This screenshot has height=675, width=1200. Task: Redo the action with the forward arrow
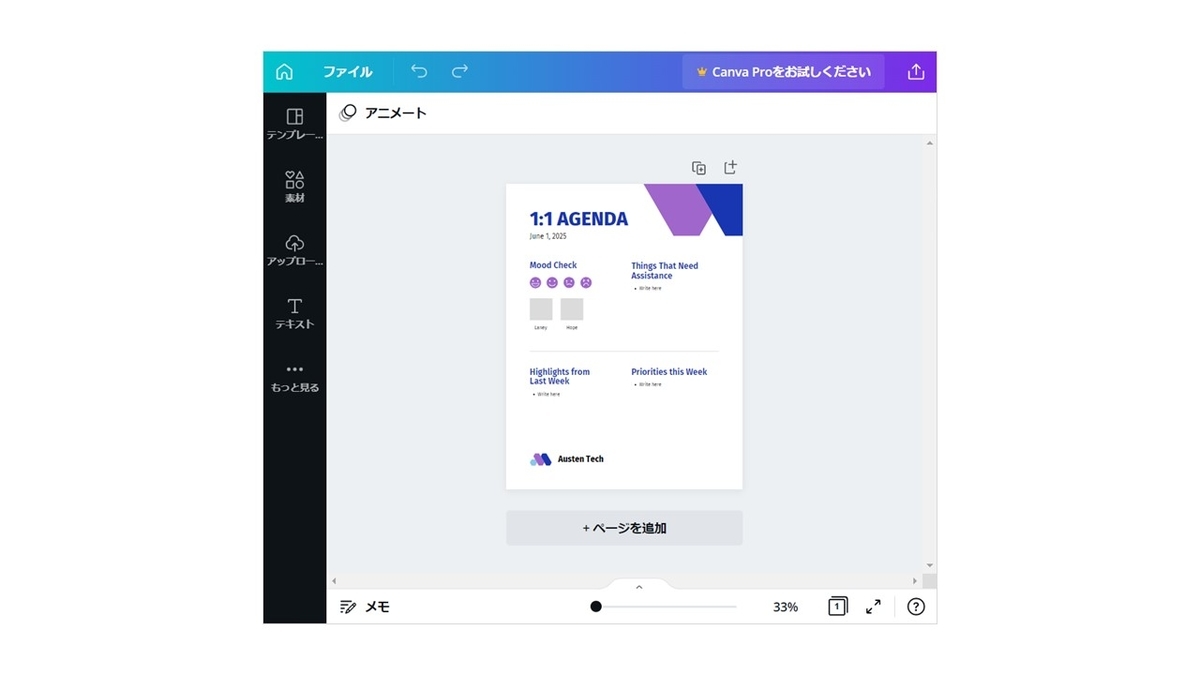click(x=460, y=71)
